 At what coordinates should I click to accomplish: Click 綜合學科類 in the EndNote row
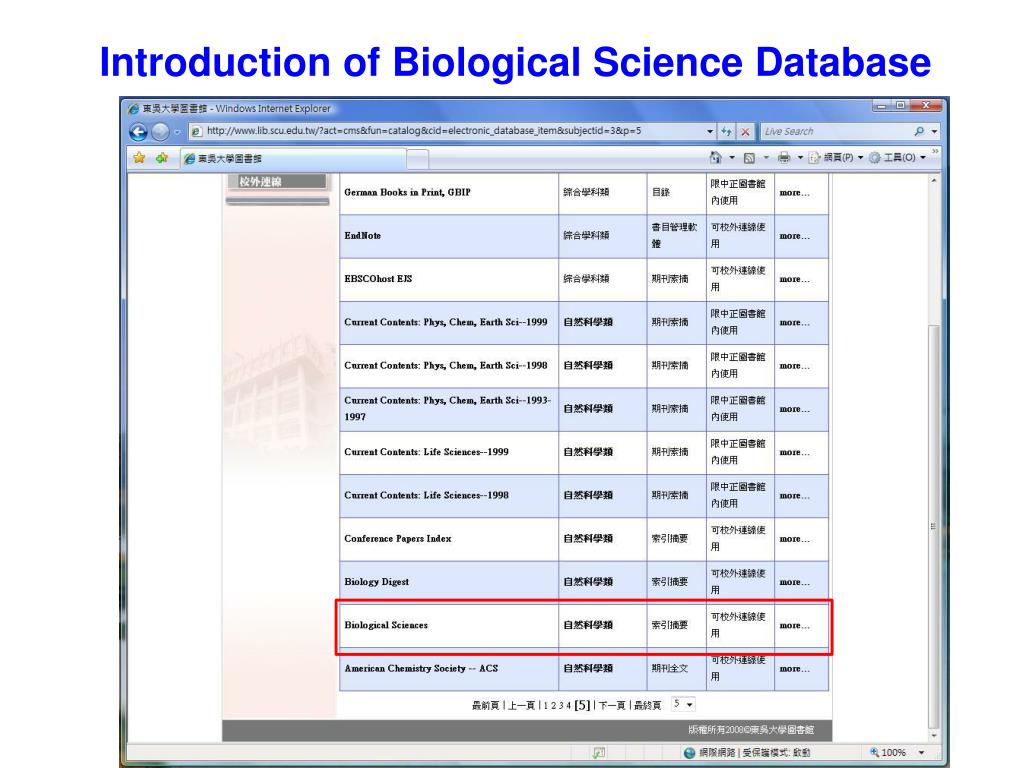[586, 236]
